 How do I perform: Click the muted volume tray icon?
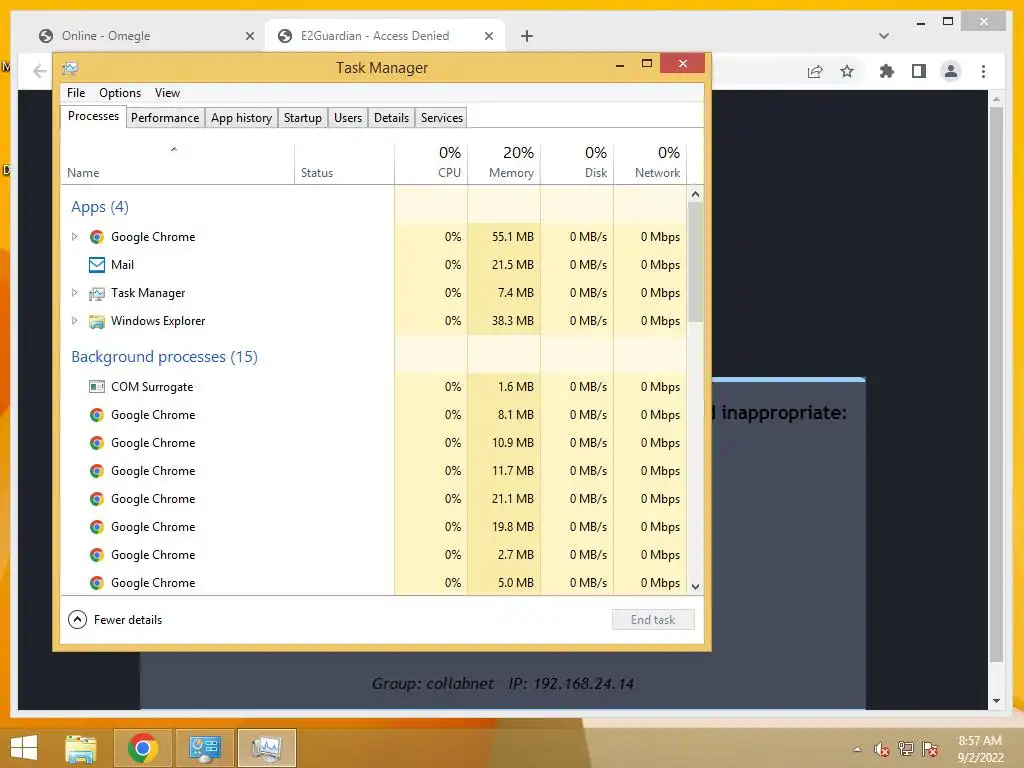882,749
